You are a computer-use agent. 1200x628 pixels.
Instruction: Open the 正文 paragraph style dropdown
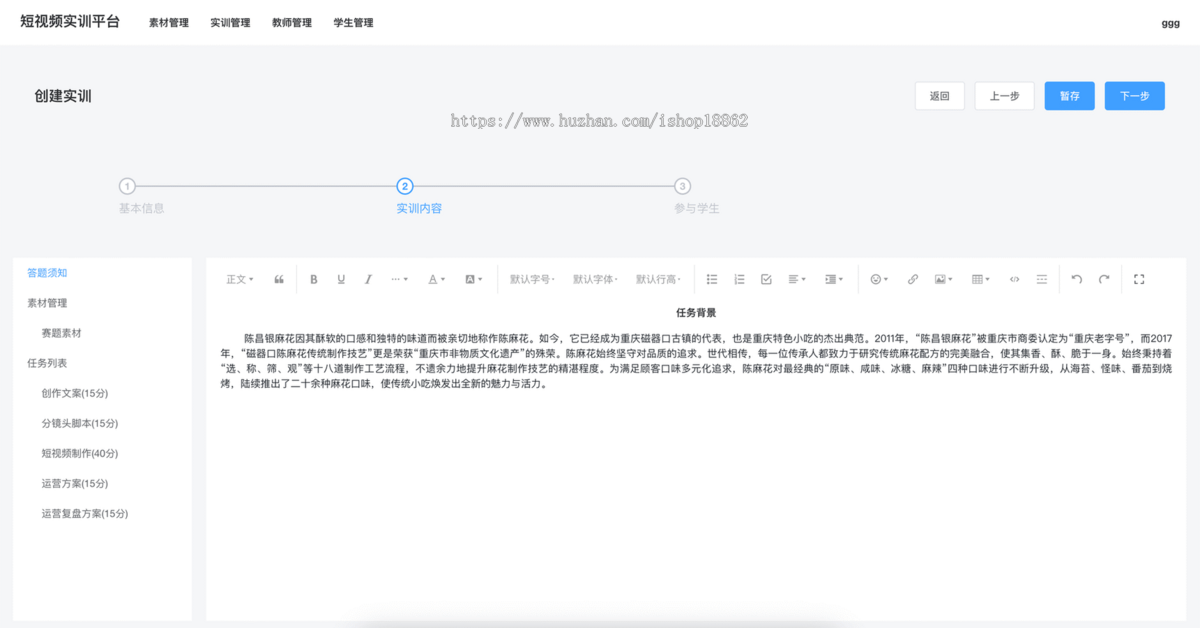pos(240,279)
